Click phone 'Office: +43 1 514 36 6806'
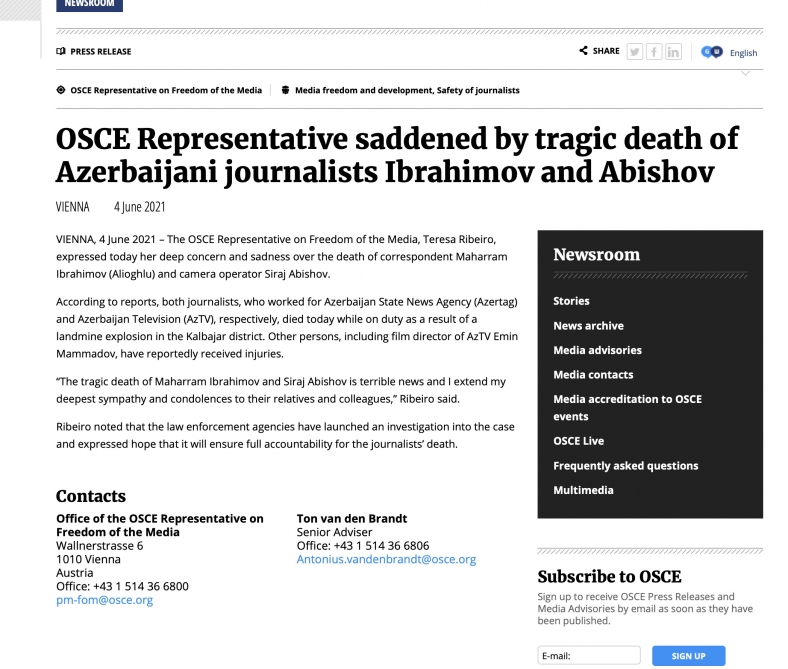 pos(363,546)
